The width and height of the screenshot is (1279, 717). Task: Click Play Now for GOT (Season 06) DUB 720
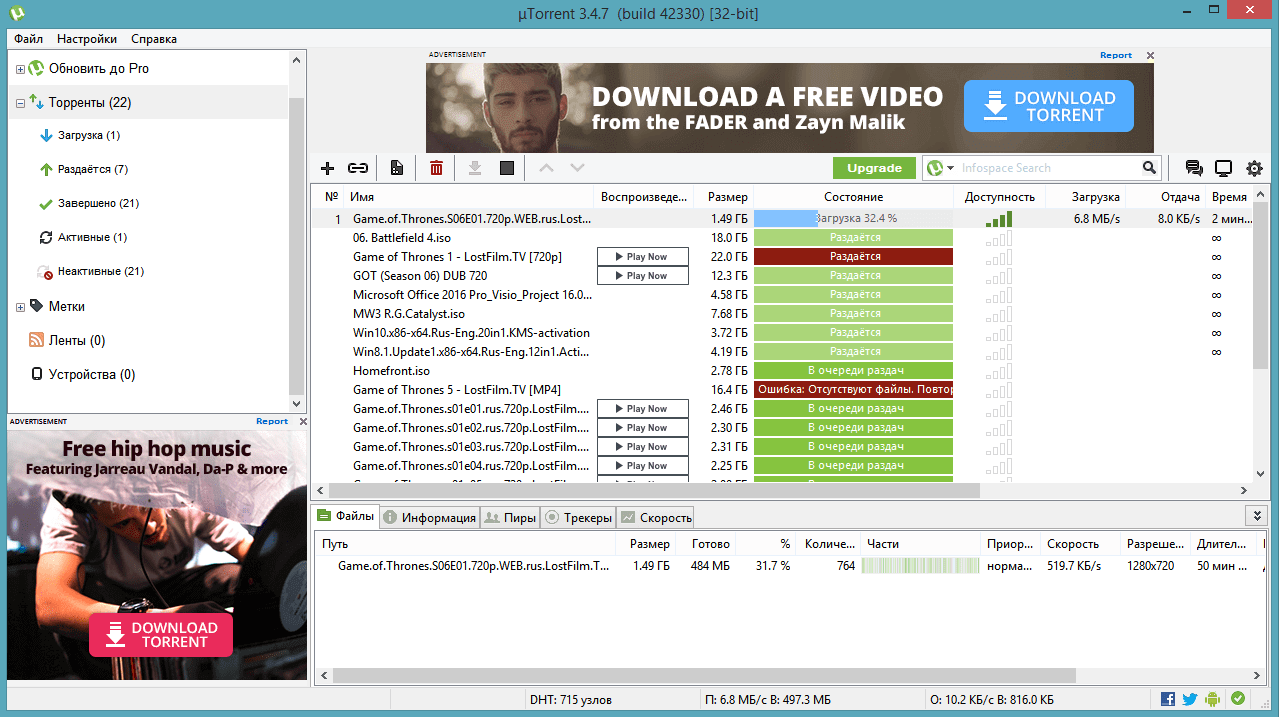click(x=643, y=276)
